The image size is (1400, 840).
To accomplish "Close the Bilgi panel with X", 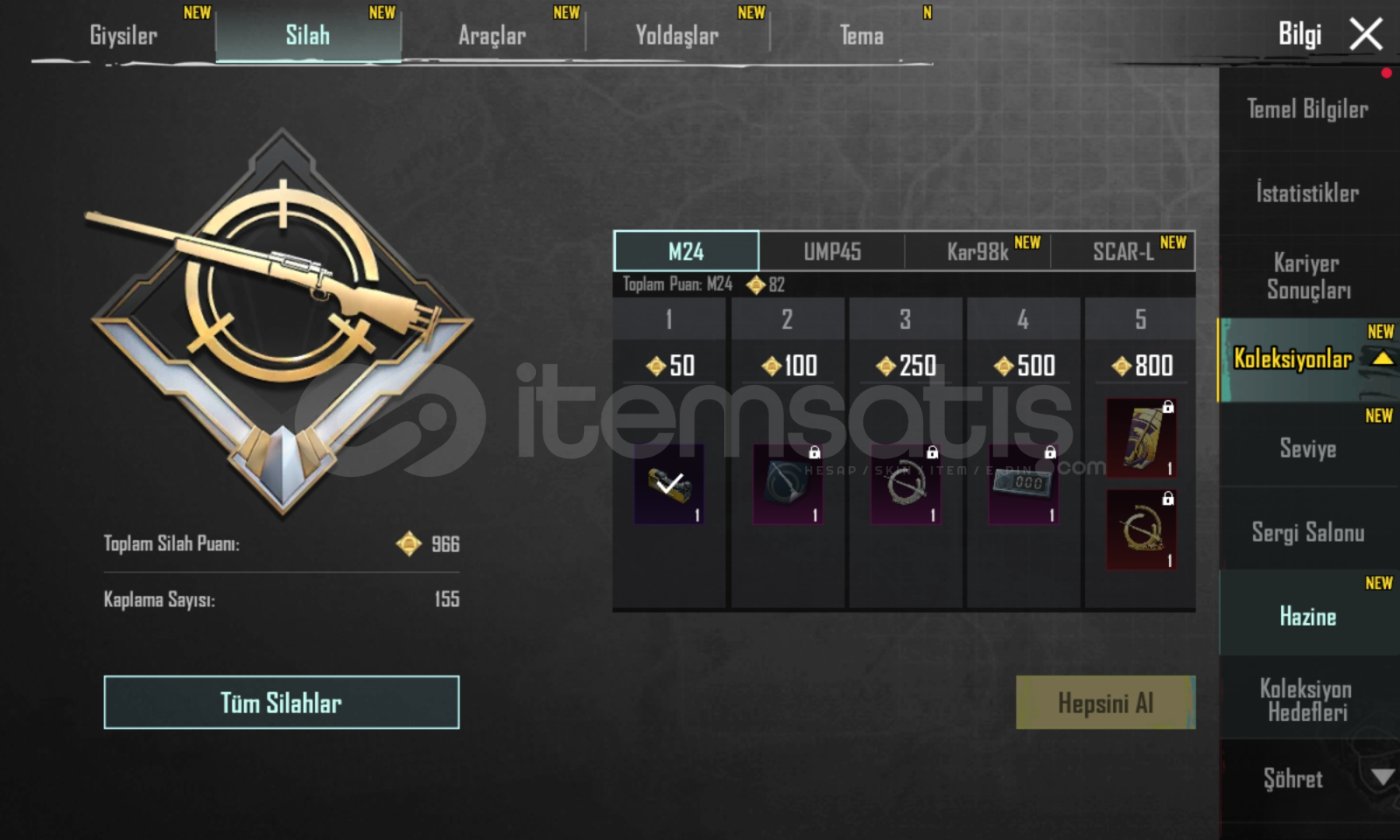I will (1367, 34).
